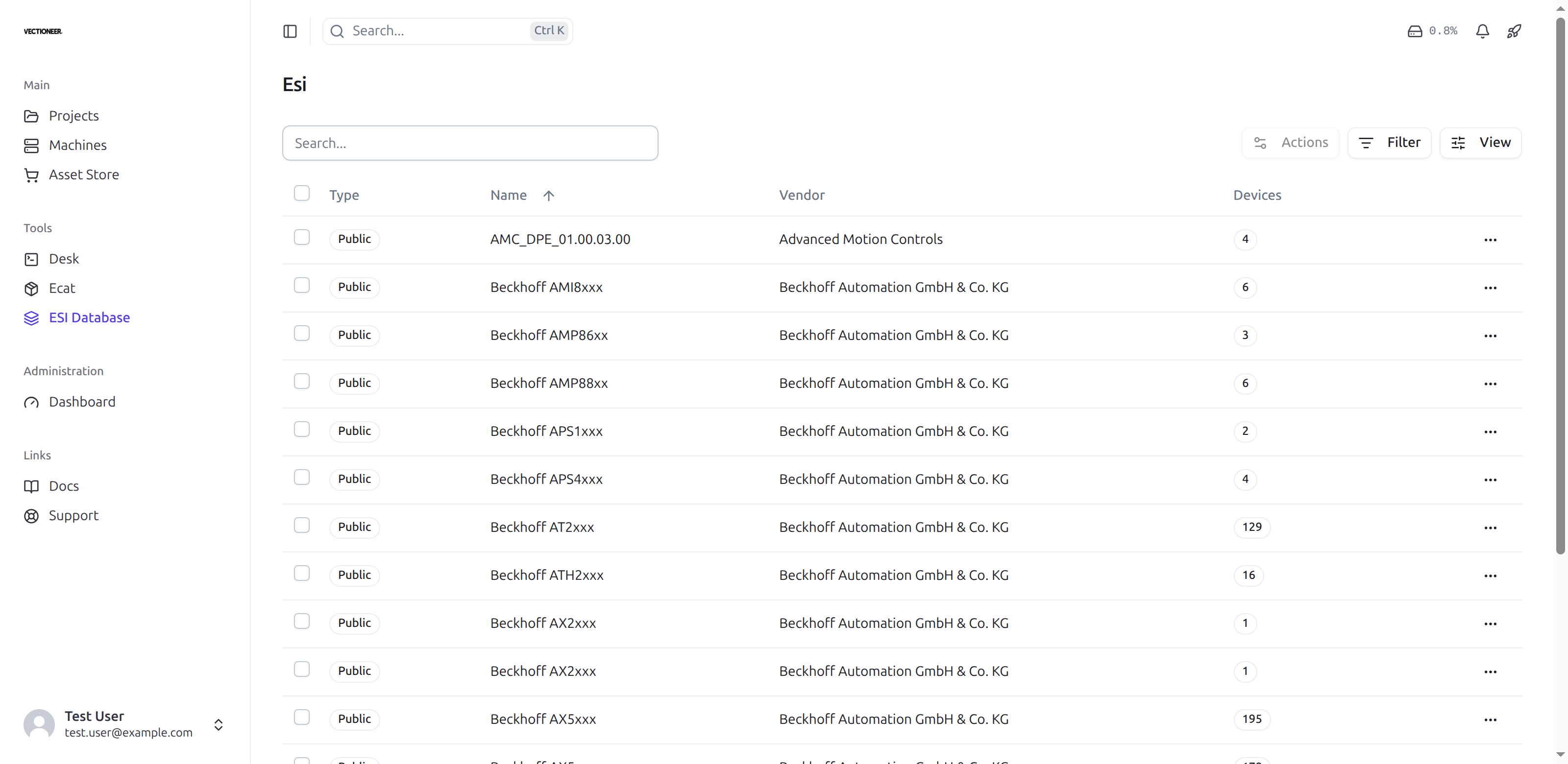Expand the Test User account menu
The image size is (1568, 764).
pyautogui.click(x=219, y=724)
